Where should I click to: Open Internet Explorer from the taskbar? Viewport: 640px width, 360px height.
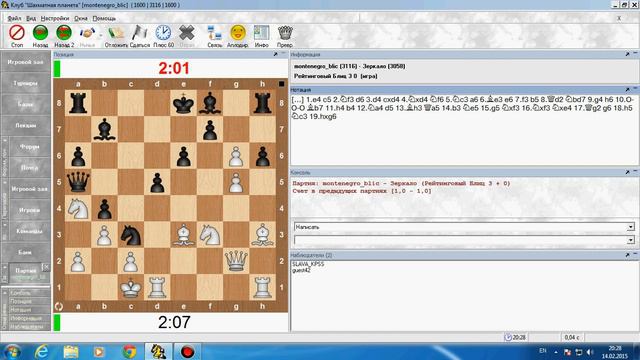tap(42, 351)
